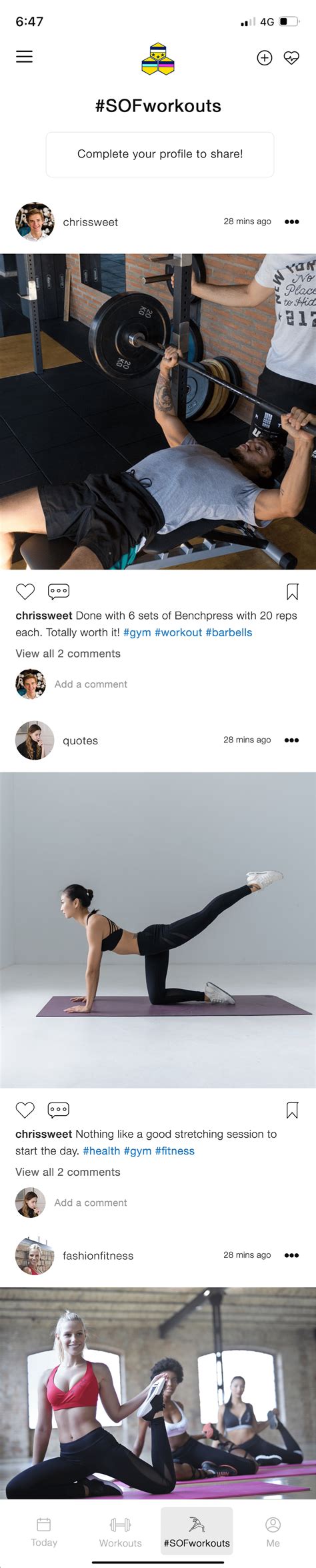Open comment icon on stretching post
This screenshot has width=316, height=1568.
point(59,1110)
